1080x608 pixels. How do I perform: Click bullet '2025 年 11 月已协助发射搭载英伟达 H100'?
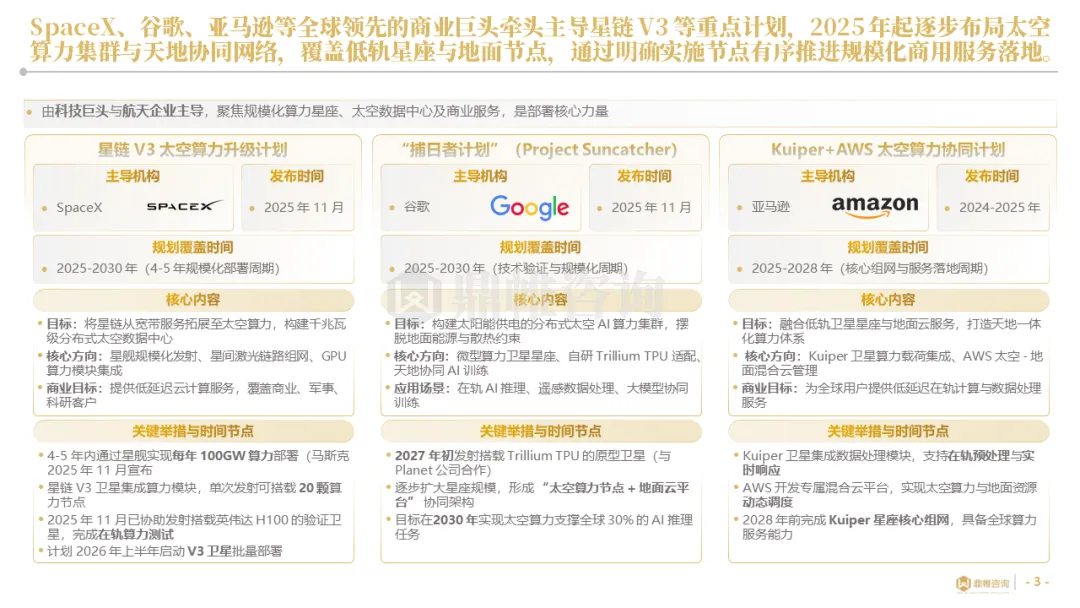(x=194, y=527)
